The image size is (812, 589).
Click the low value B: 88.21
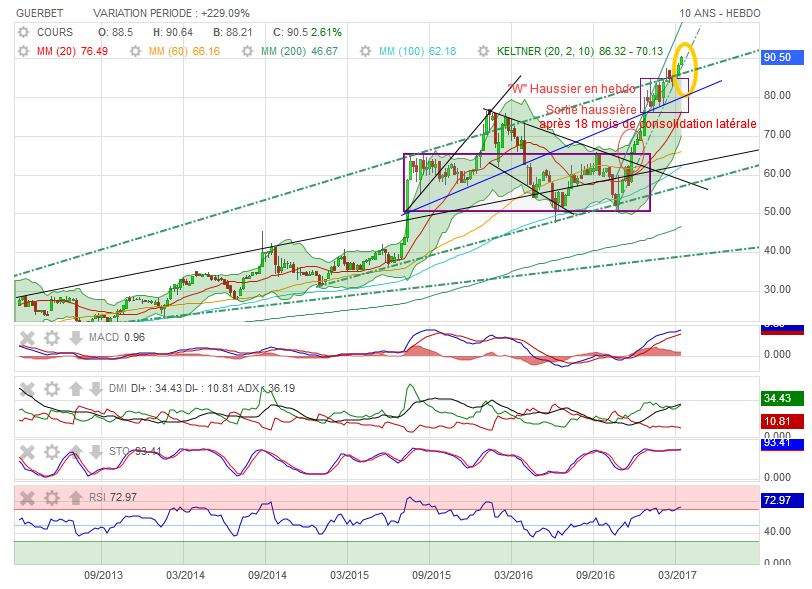point(233,33)
